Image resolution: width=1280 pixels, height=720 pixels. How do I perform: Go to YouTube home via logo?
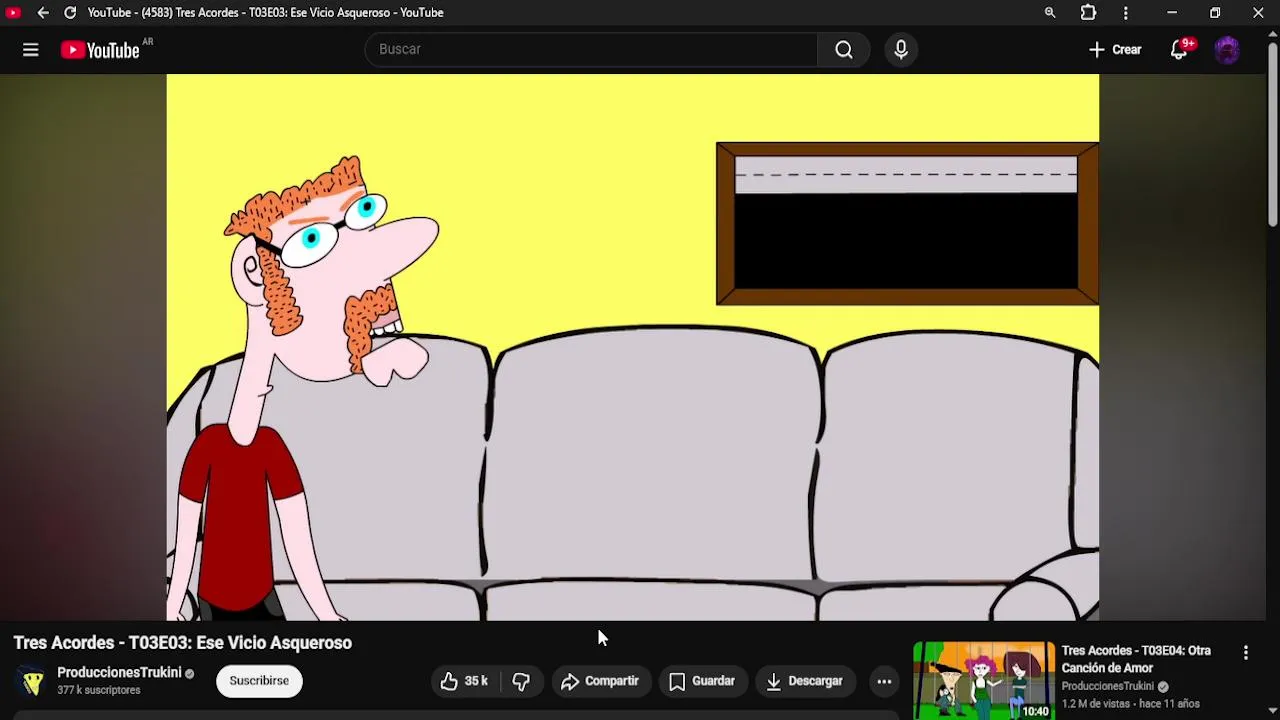pyautogui.click(x=100, y=50)
